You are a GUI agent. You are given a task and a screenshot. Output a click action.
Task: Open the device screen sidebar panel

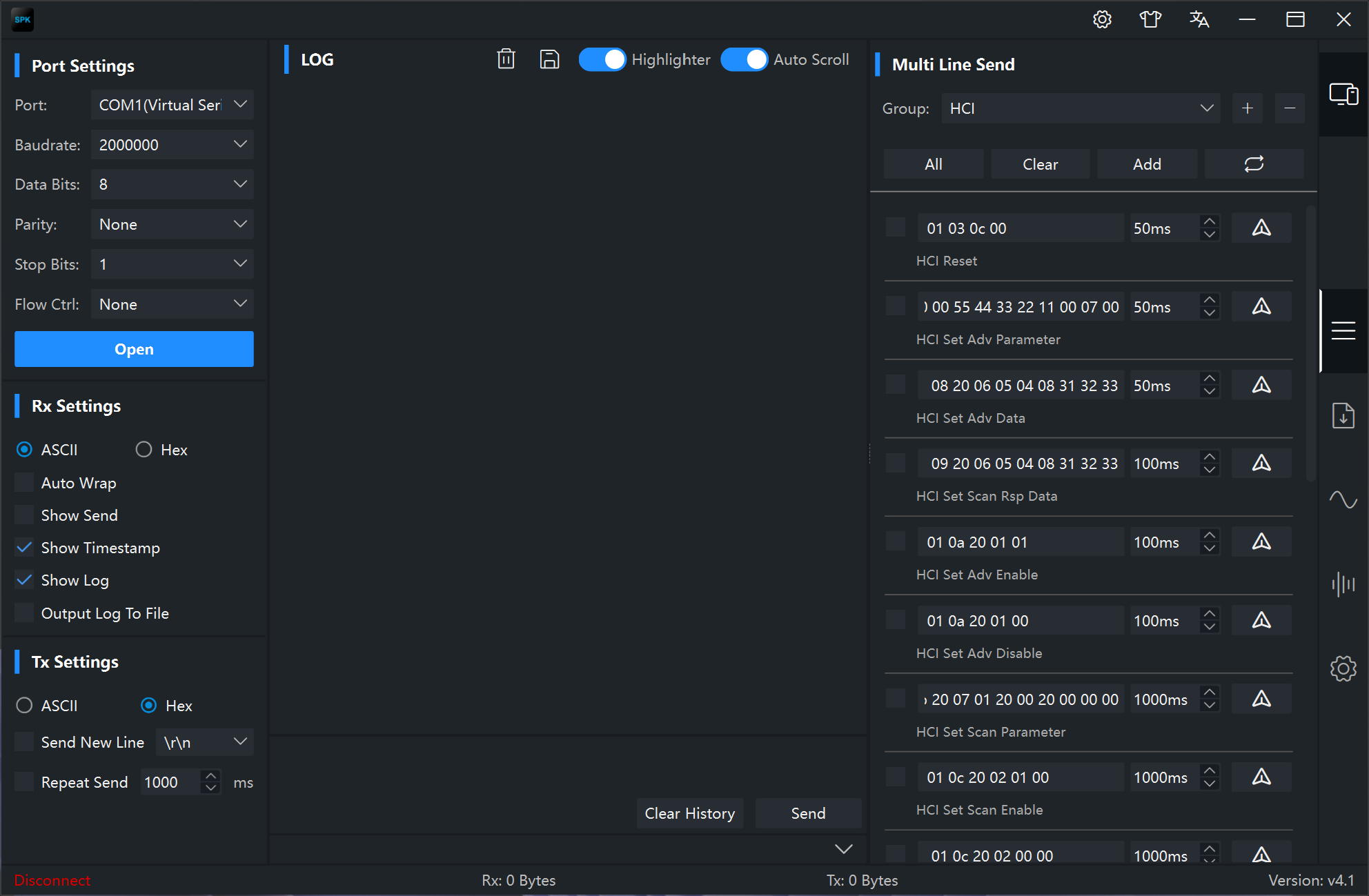click(x=1343, y=94)
